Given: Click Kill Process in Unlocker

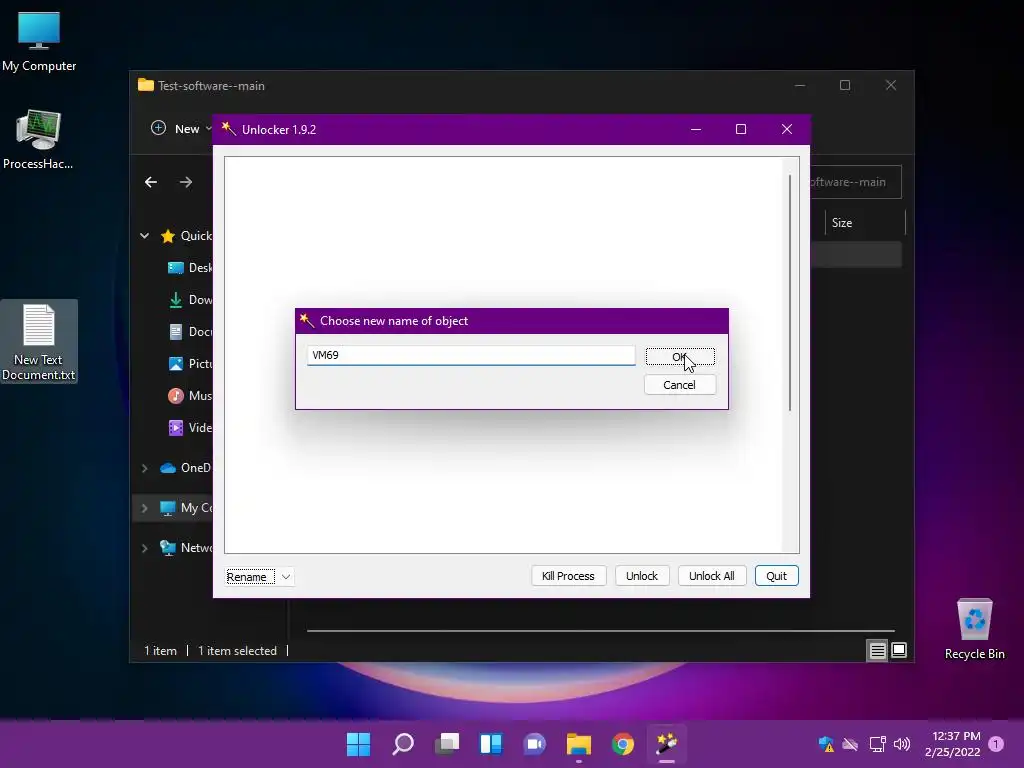Looking at the screenshot, I should click(568, 576).
